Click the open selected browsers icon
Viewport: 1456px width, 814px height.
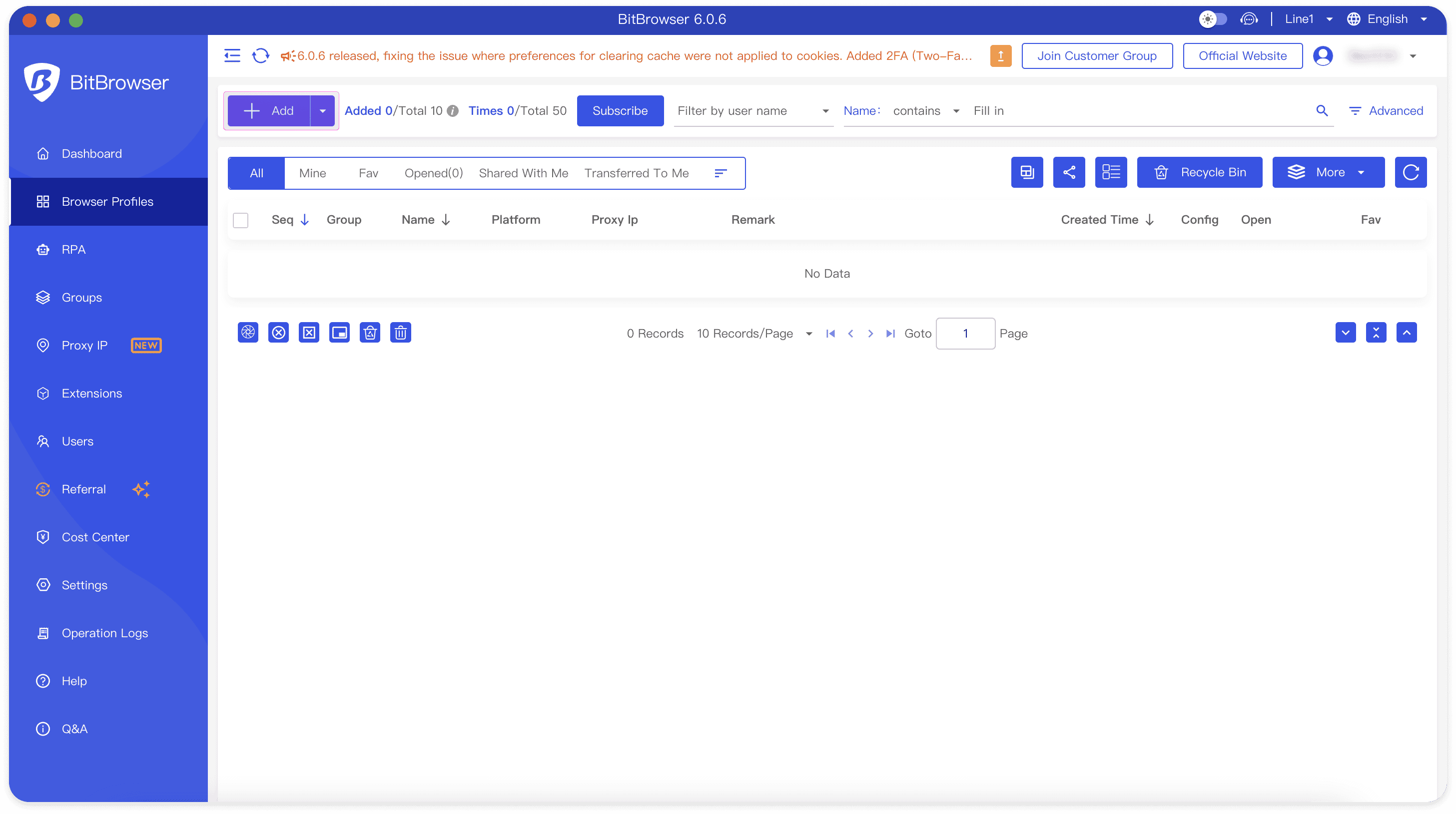point(248,333)
